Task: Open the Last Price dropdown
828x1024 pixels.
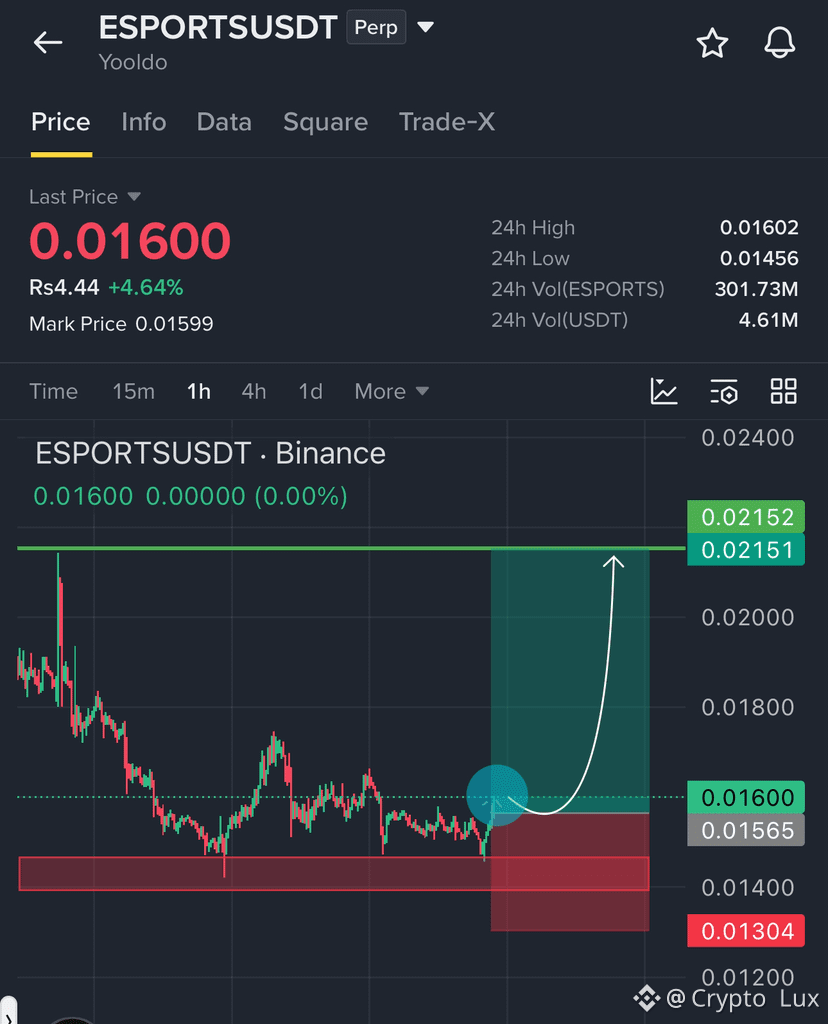Action: (85, 197)
